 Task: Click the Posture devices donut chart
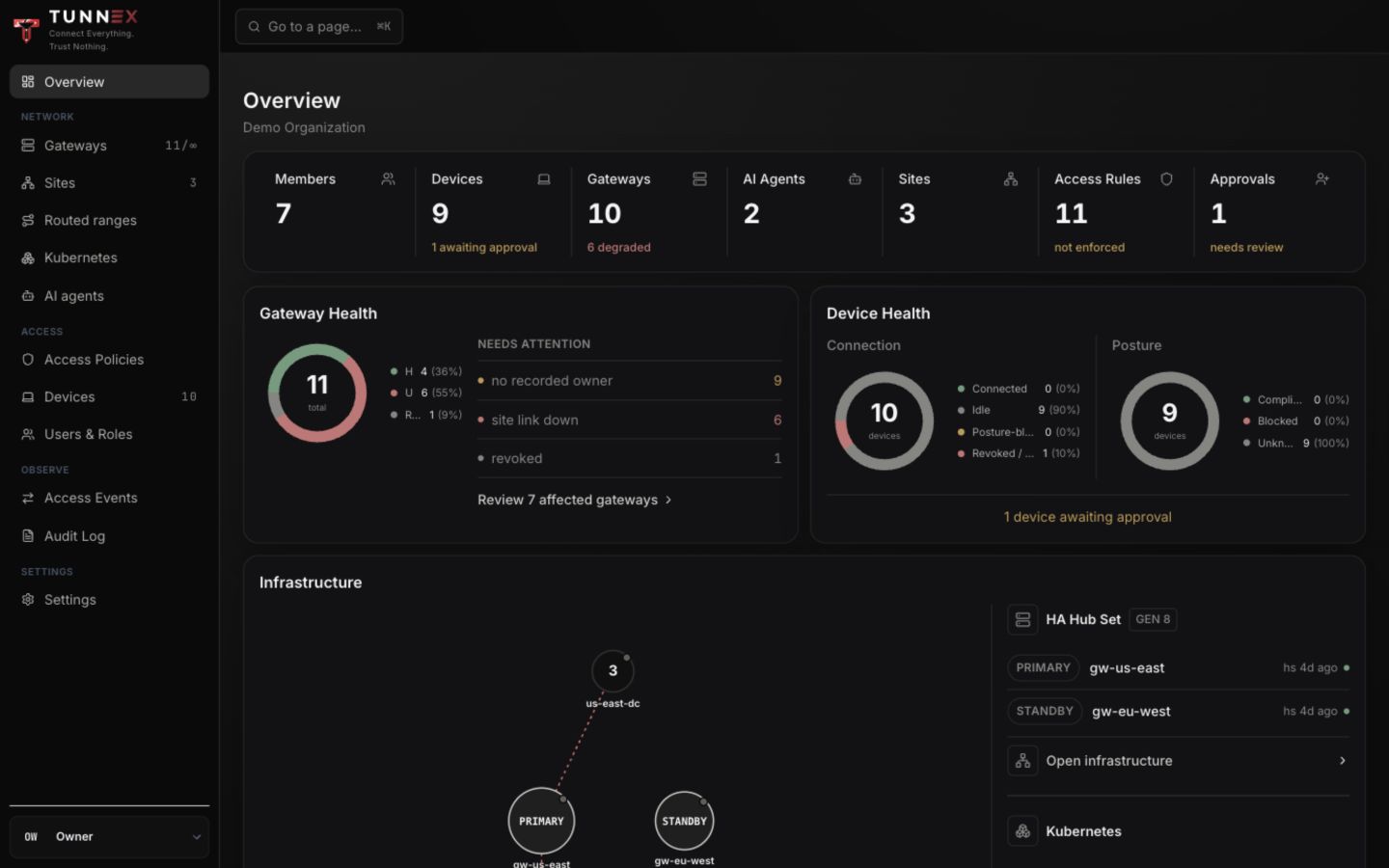(x=1170, y=421)
